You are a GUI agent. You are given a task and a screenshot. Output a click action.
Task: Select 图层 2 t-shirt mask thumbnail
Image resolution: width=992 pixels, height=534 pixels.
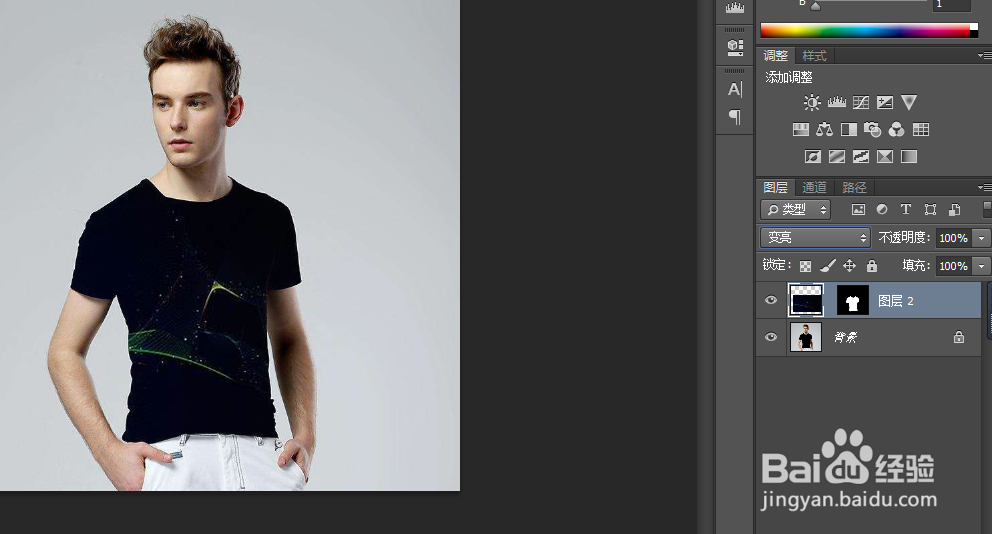coord(852,300)
